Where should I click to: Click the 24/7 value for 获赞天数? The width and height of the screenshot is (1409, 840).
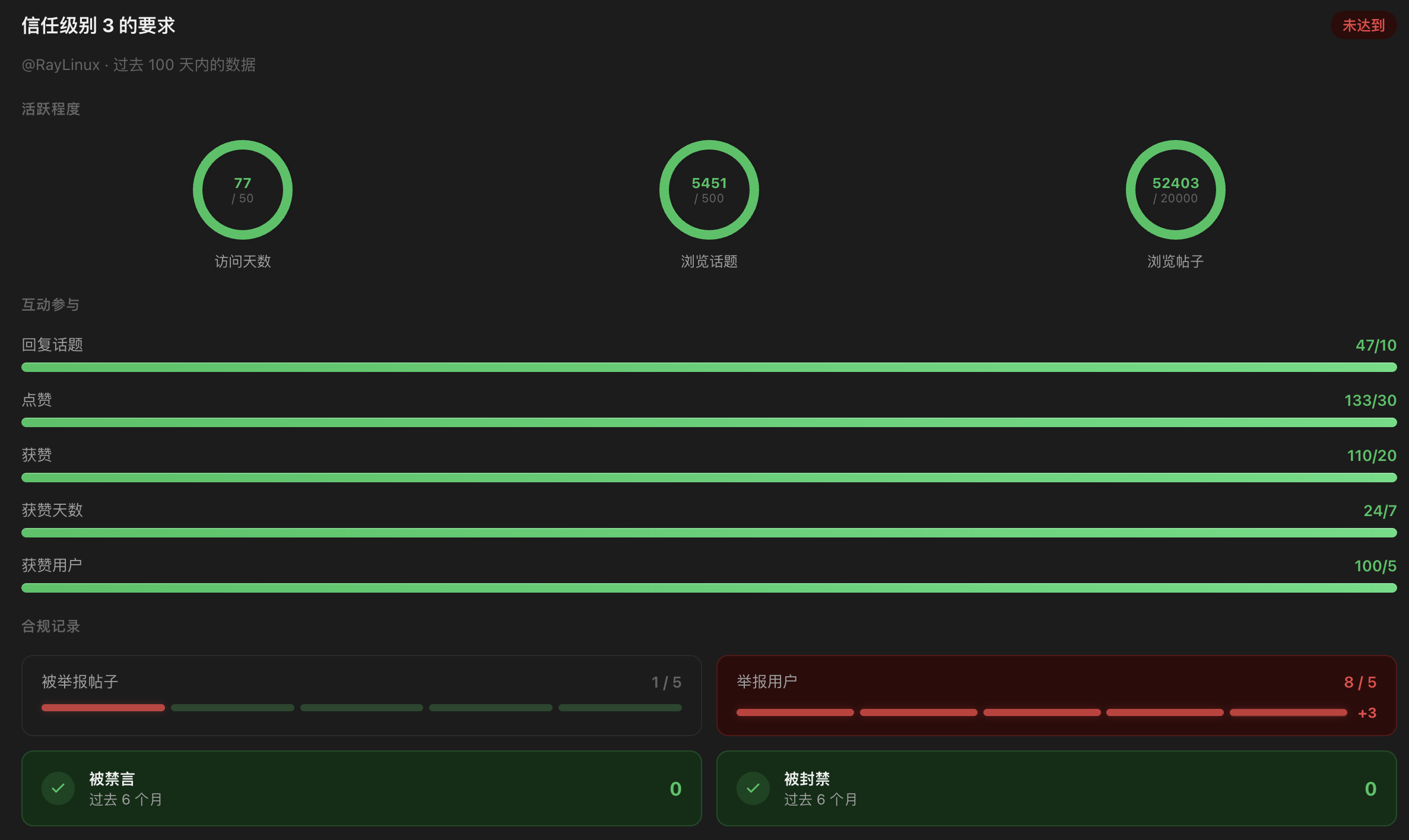pos(1380,511)
